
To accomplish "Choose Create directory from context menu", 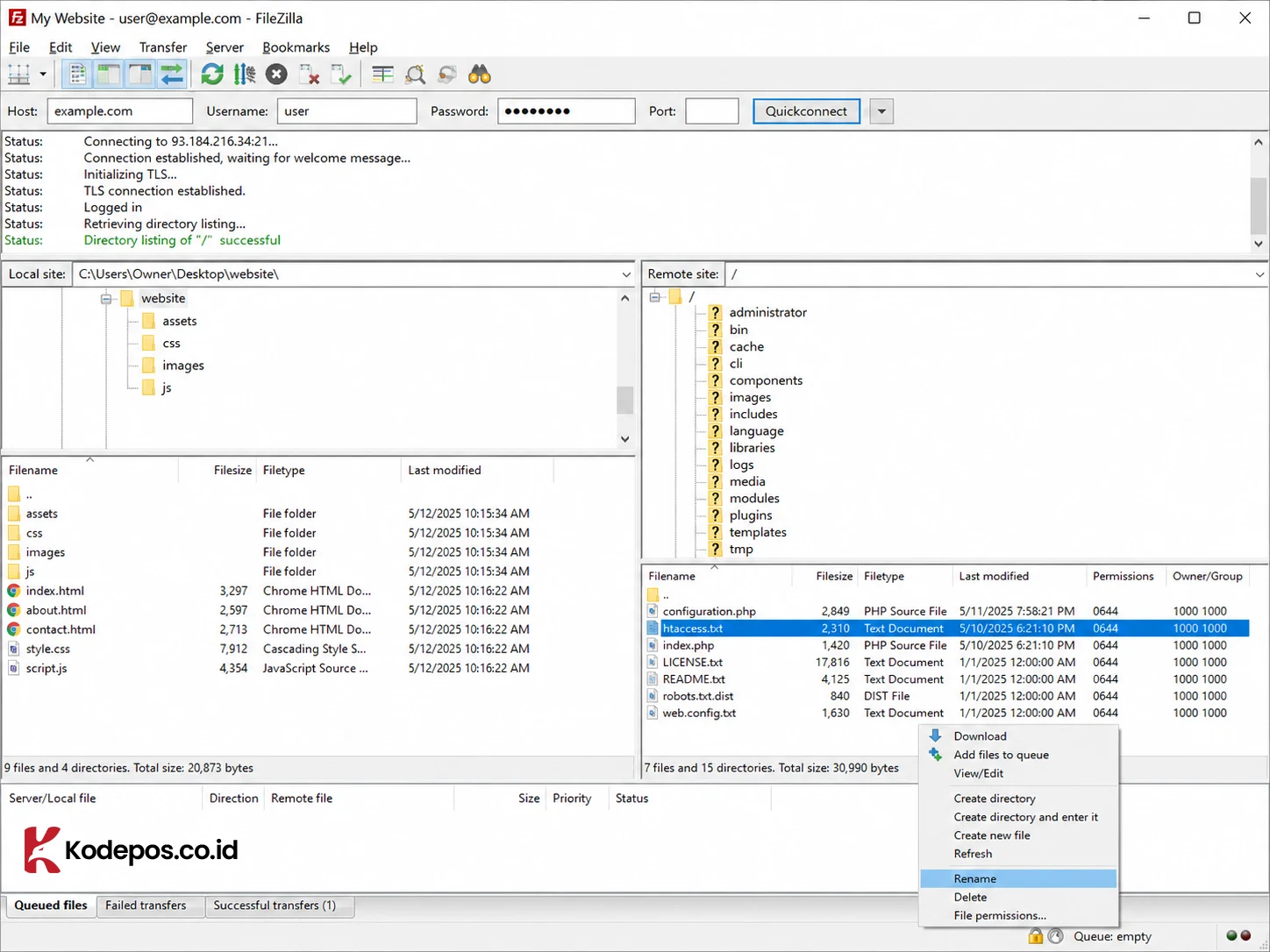I will [x=1018, y=799].
